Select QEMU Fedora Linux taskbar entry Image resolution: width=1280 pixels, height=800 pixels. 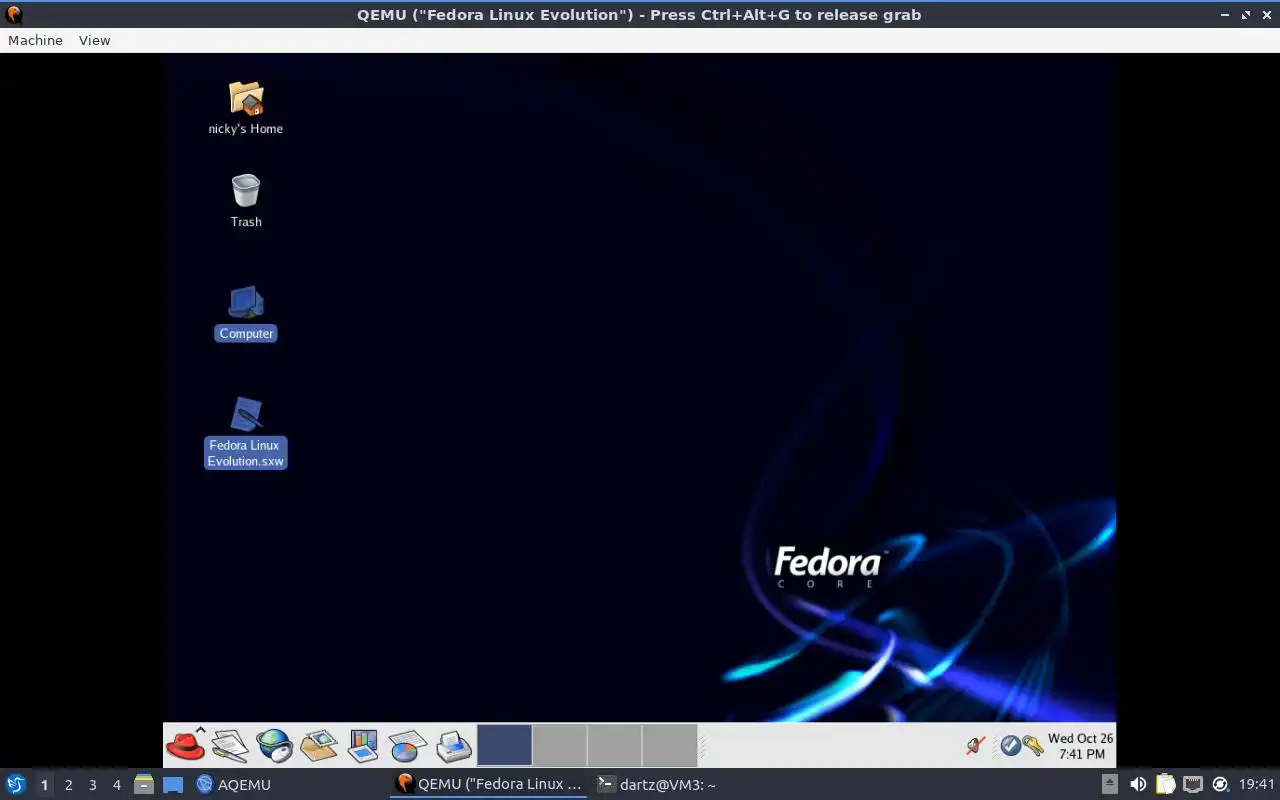tap(489, 784)
